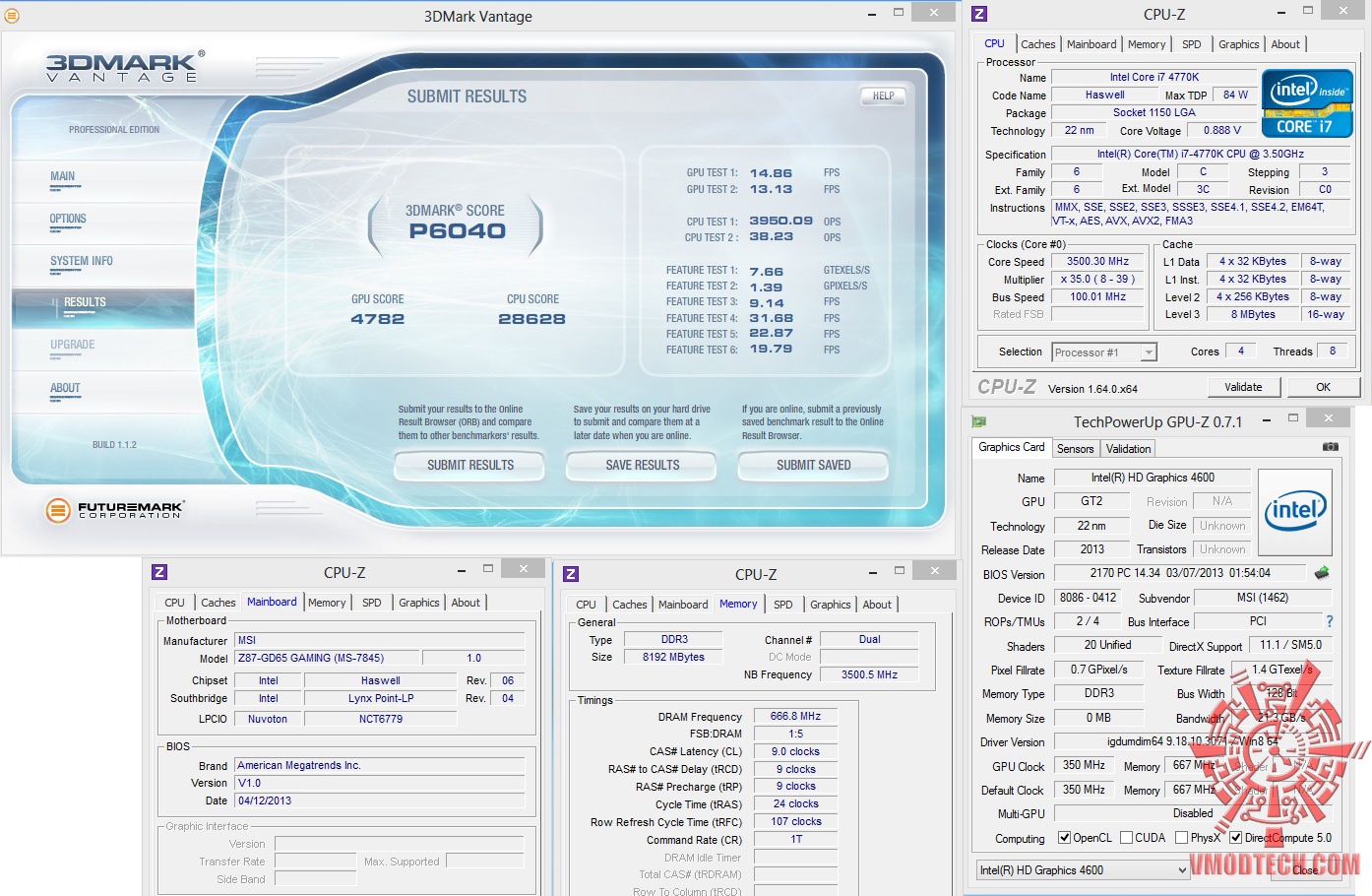Screen dimensions: 1372x896
Task: Click the red 3DMark Vantage titlebar icon
Action: click(x=12, y=16)
